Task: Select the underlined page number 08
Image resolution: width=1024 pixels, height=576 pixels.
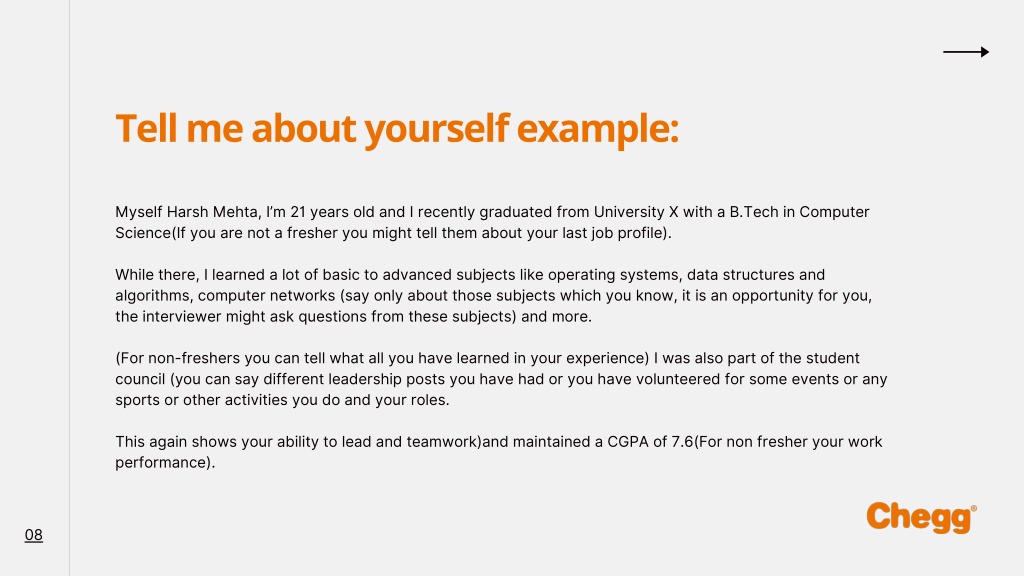Action: coord(34,535)
